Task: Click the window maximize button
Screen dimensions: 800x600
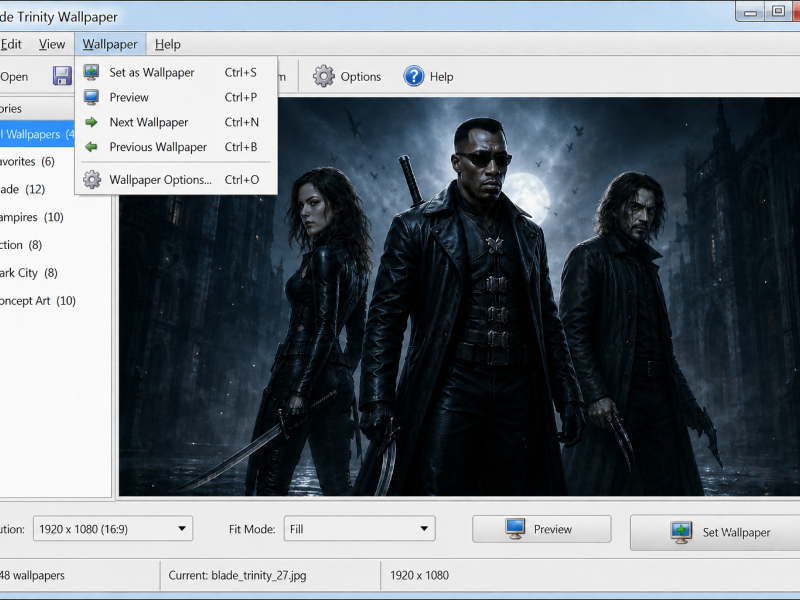Action: pyautogui.click(x=778, y=11)
